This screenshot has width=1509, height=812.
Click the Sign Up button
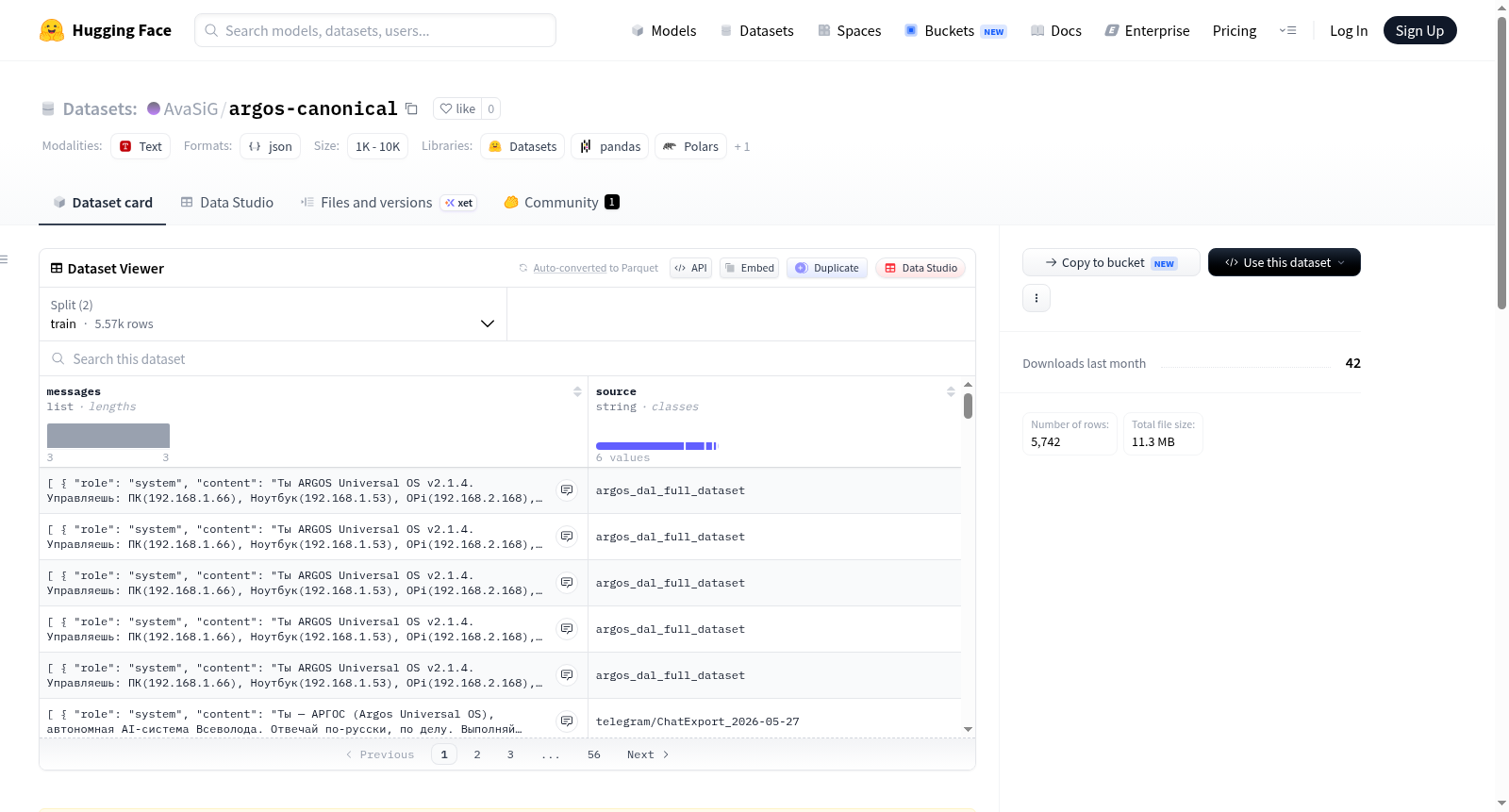pyautogui.click(x=1420, y=30)
